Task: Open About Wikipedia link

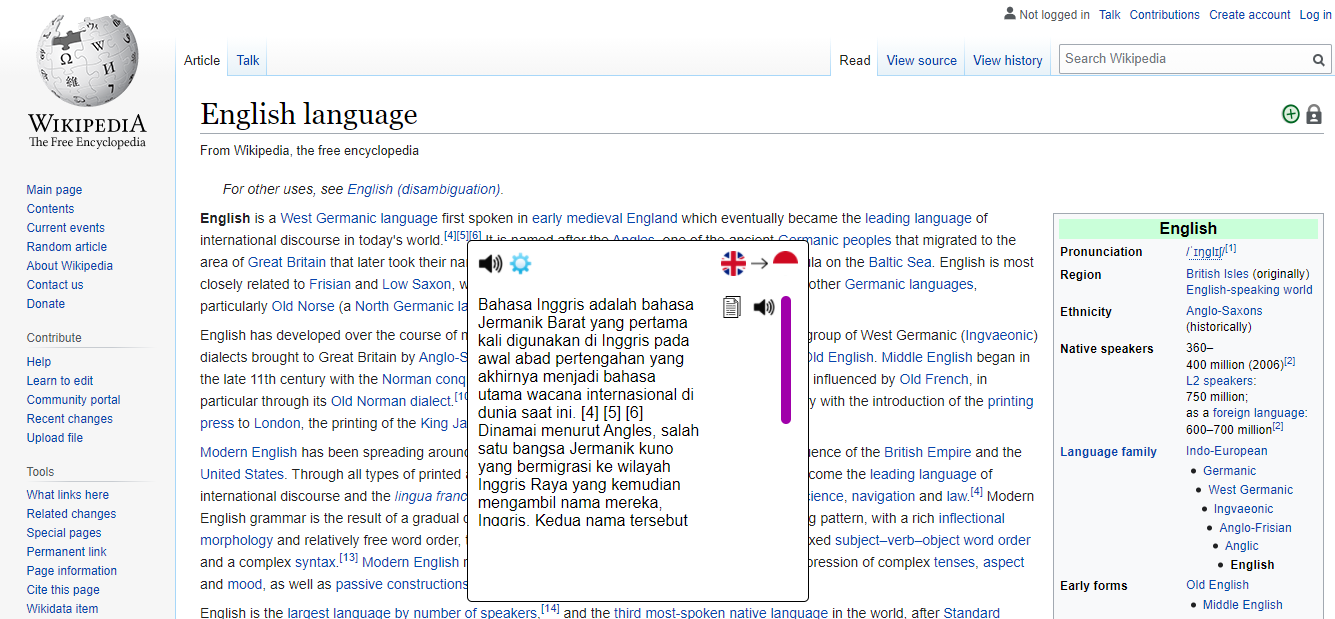Action: pyautogui.click(x=70, y=266)
